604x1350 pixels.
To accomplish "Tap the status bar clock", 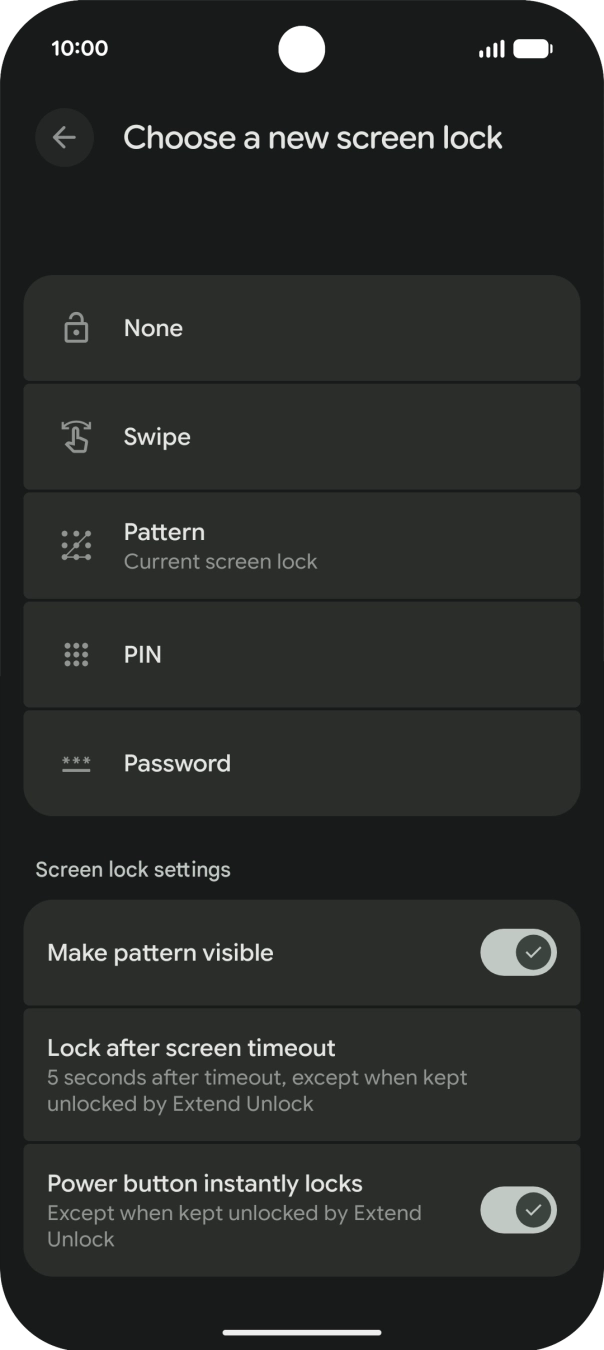I will [80, 48].
